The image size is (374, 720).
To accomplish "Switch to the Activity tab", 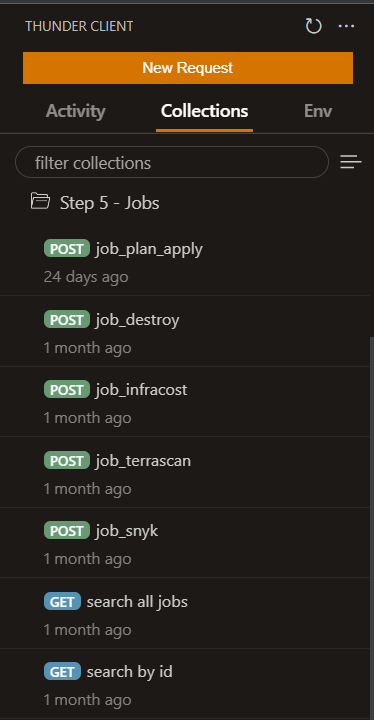I will tap(75, 111).
